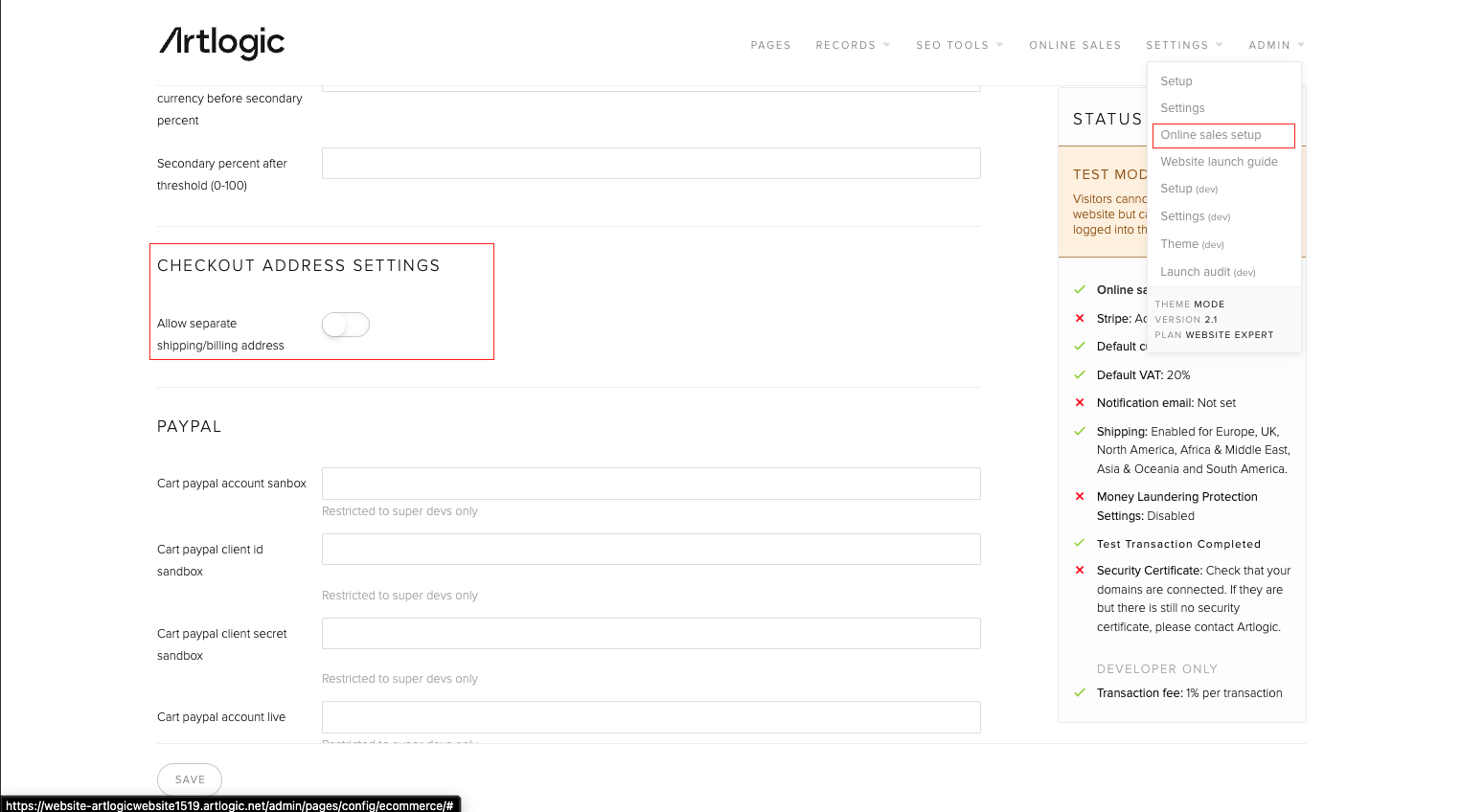Screen dimensions: 1461x812
Task: Click the red X beside Money Laundering Protection
Action: point(1080,497)
